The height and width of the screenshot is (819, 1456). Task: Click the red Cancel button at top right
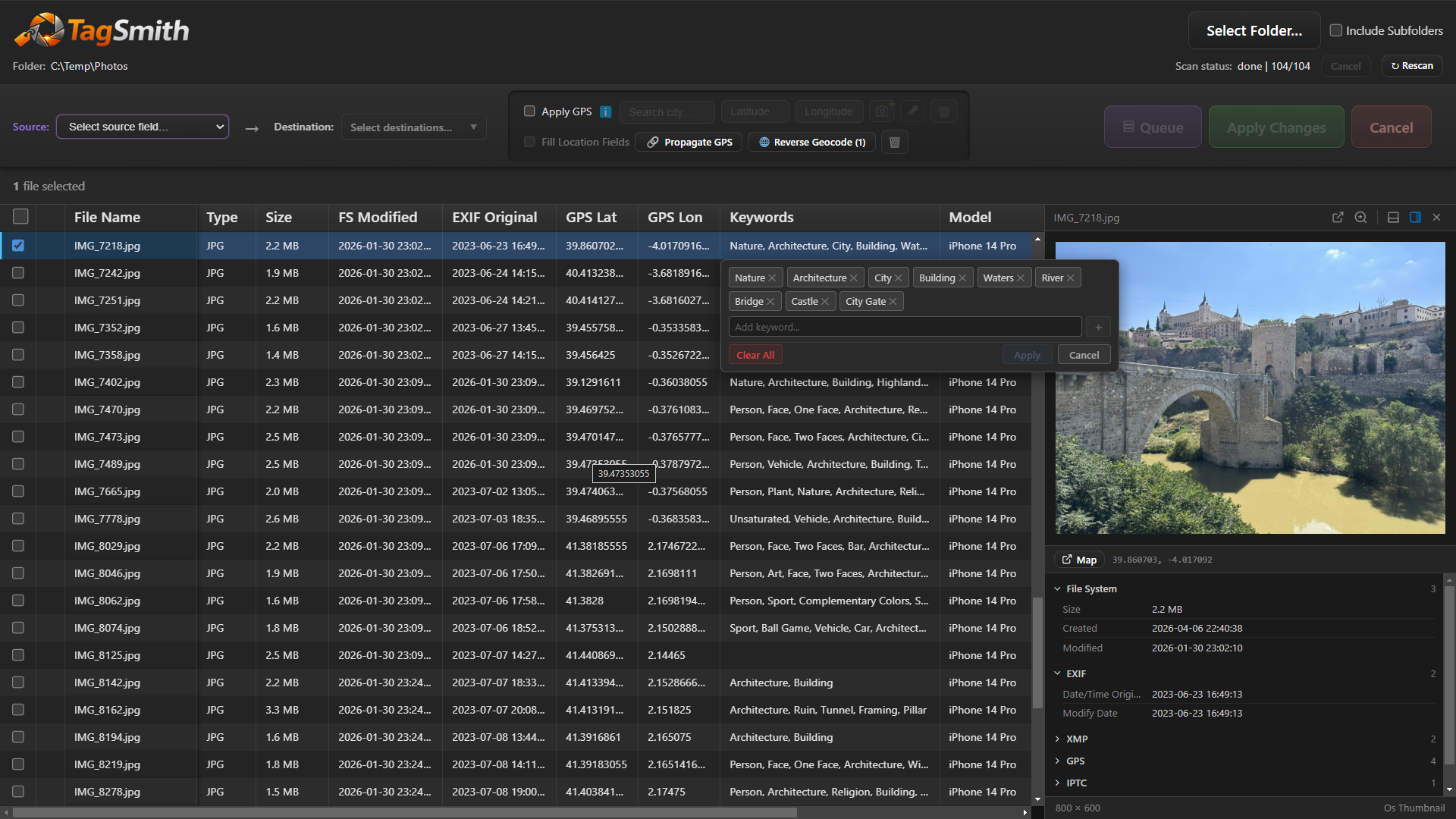click(1391, 127)
